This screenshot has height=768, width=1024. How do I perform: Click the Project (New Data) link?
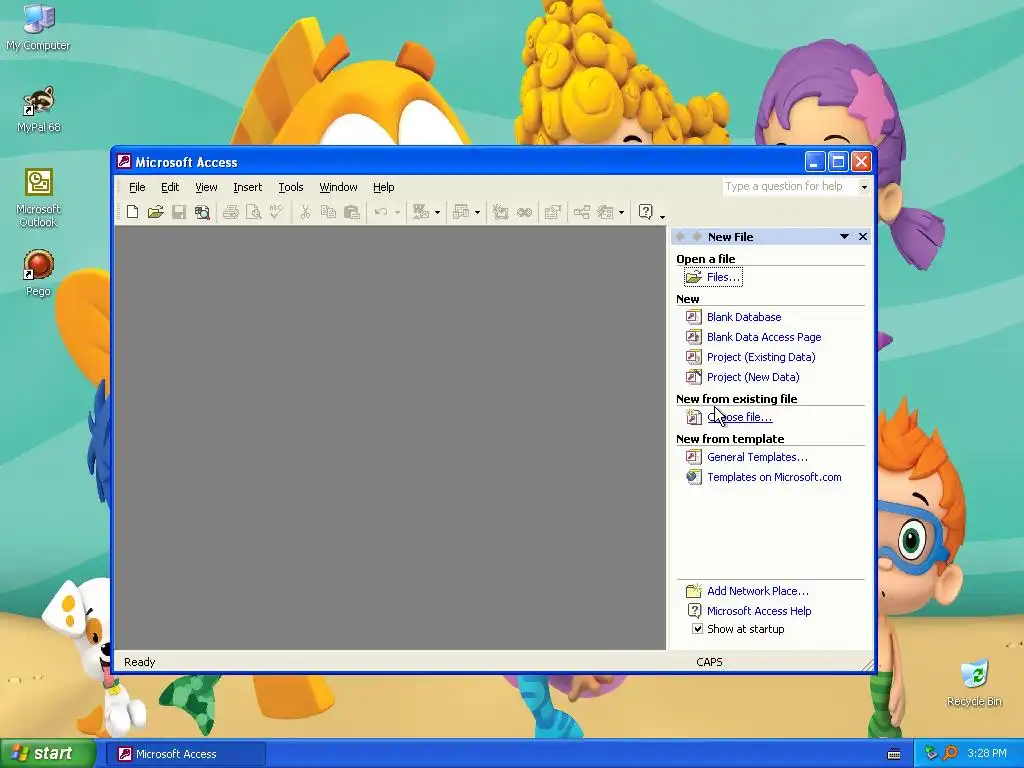[x=753, y=377]
